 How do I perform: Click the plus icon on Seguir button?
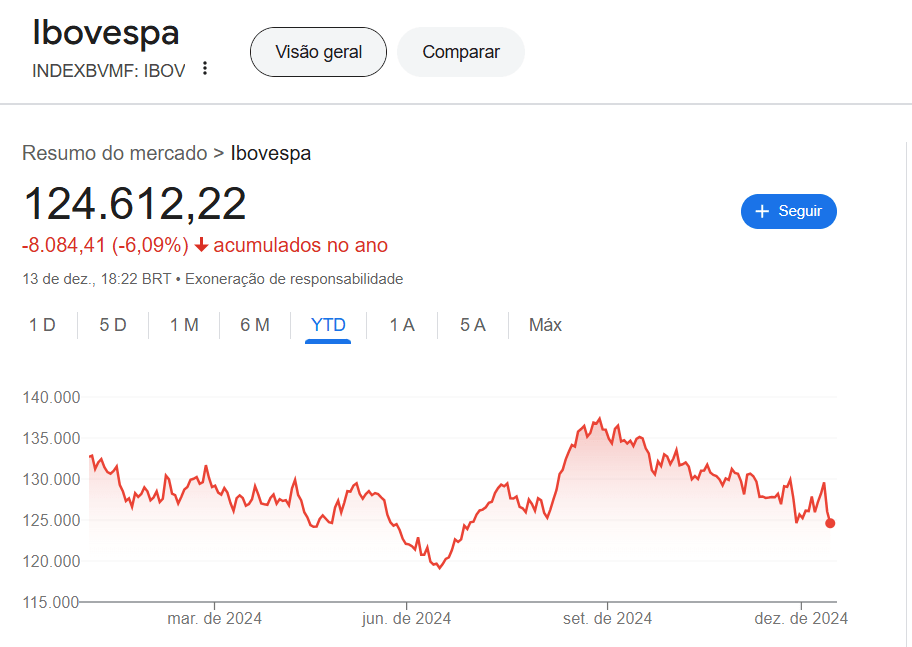pos(762,211)
